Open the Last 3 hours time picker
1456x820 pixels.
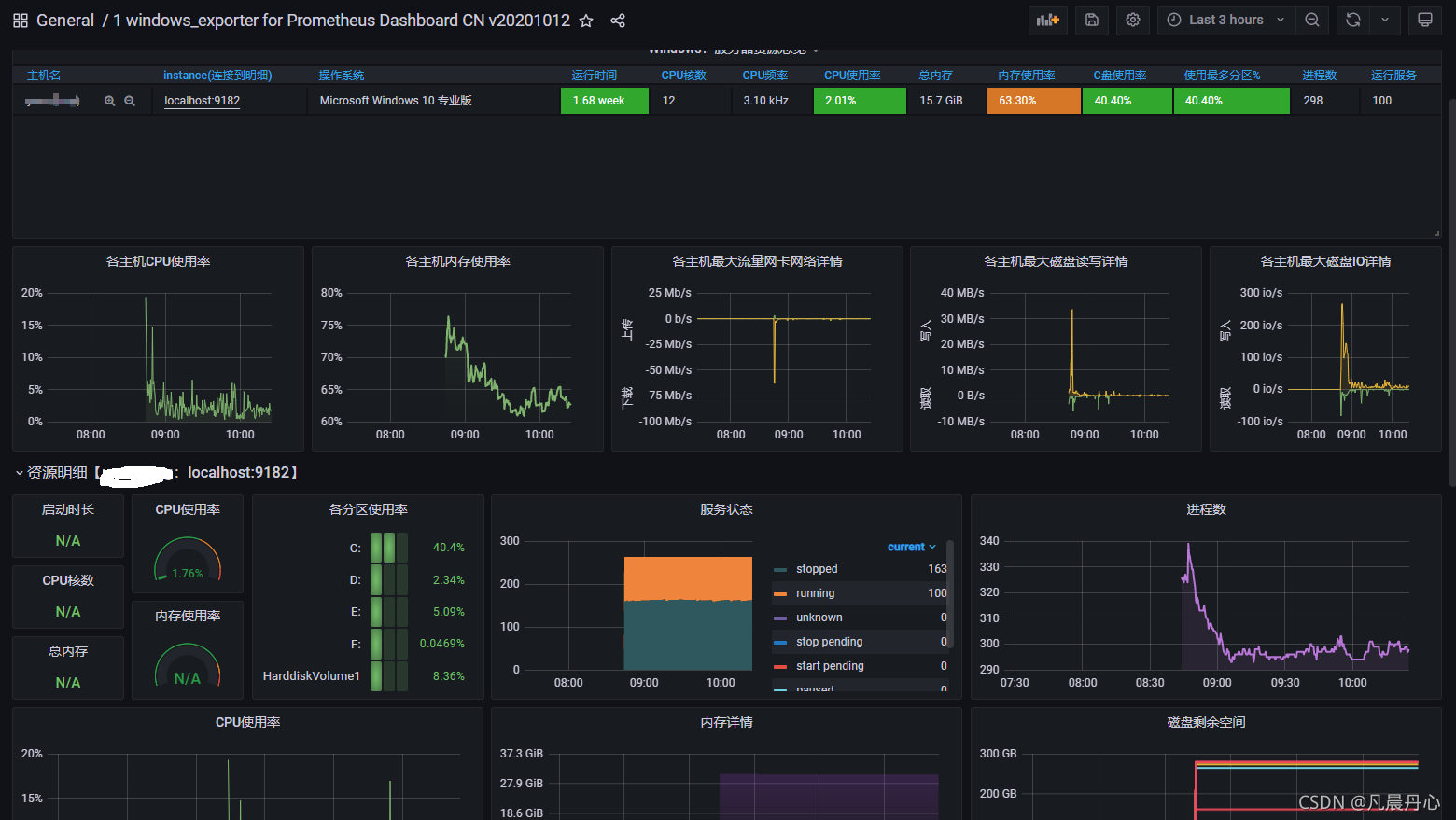click(1226, 20)
